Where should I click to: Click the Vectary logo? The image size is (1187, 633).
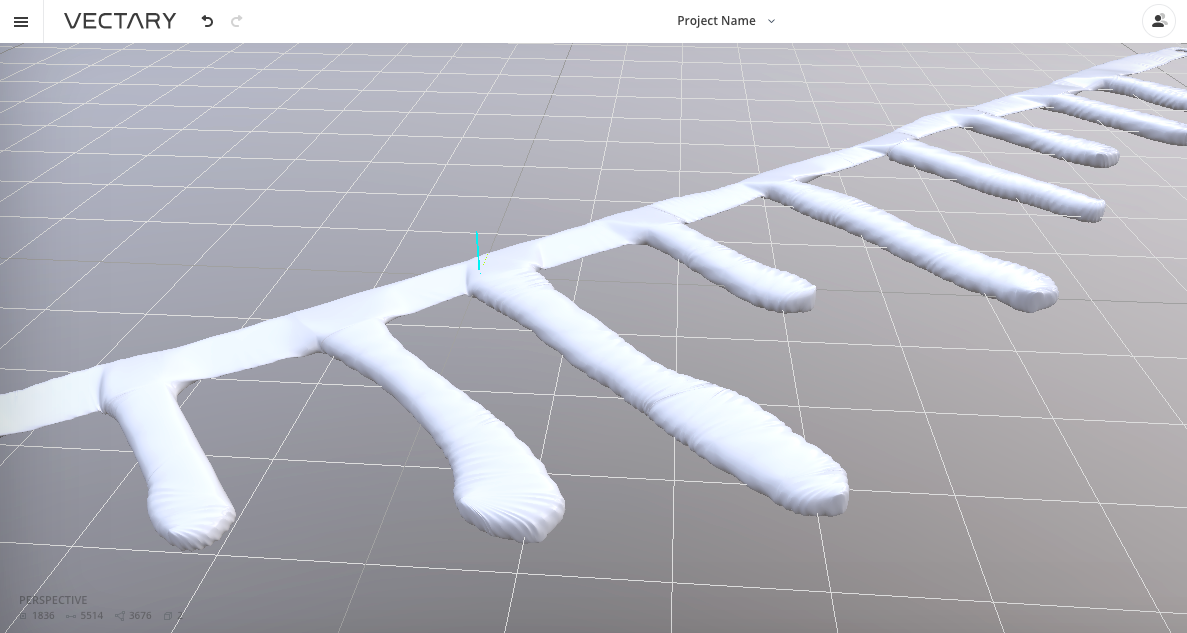[x=120, y=21]
